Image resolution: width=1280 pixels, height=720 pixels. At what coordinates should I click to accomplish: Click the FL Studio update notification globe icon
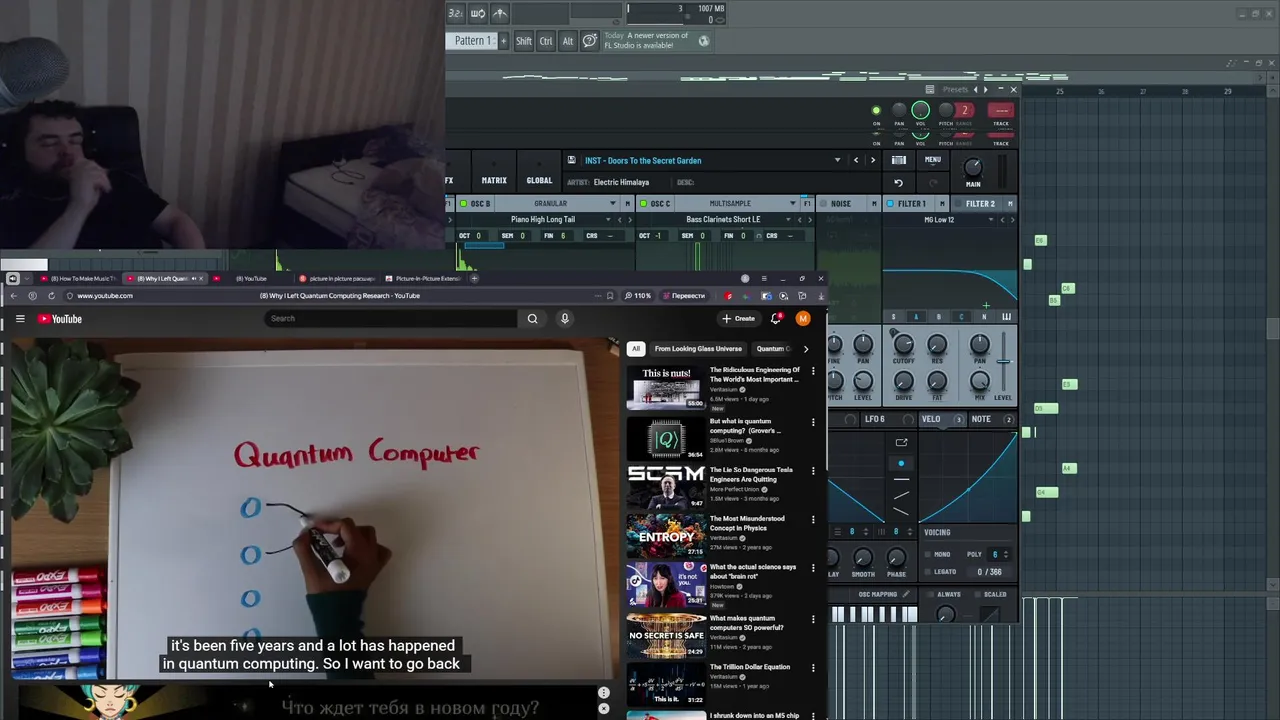[704, 41]
